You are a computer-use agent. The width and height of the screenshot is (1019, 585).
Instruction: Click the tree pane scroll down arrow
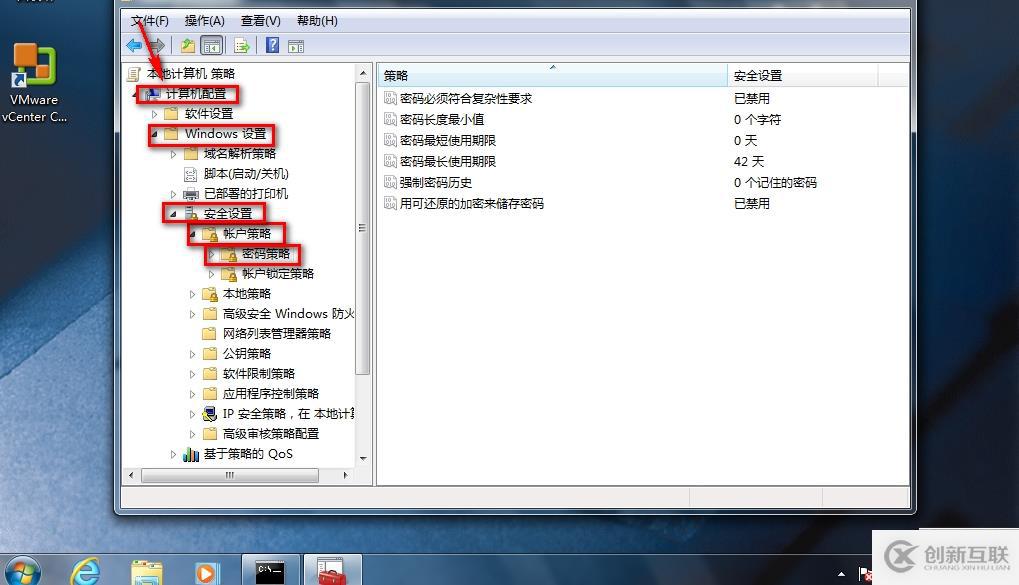pos(363,458)
